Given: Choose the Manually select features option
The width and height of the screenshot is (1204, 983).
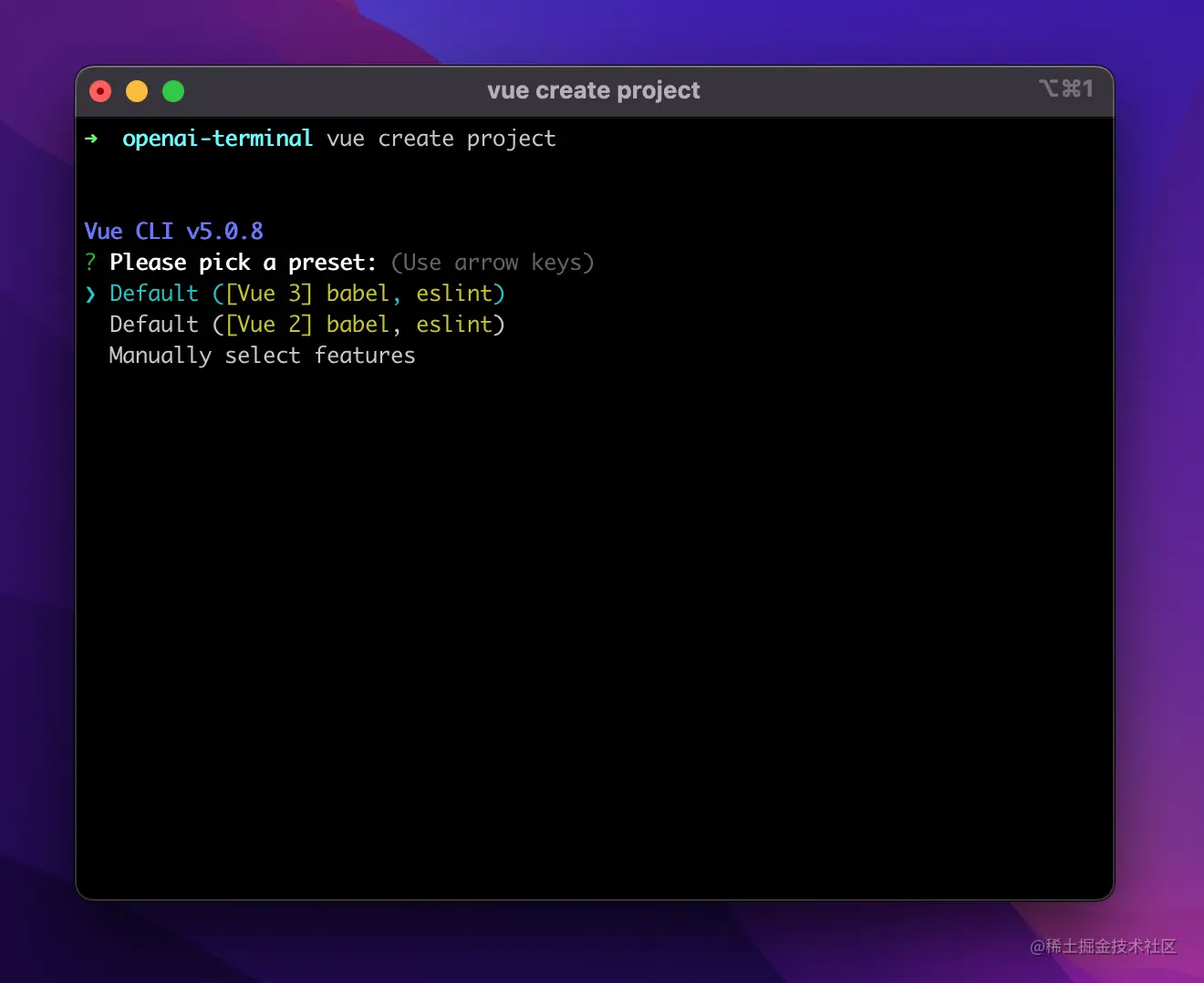Looking at the screenshot, I should (x=262, y=356).
